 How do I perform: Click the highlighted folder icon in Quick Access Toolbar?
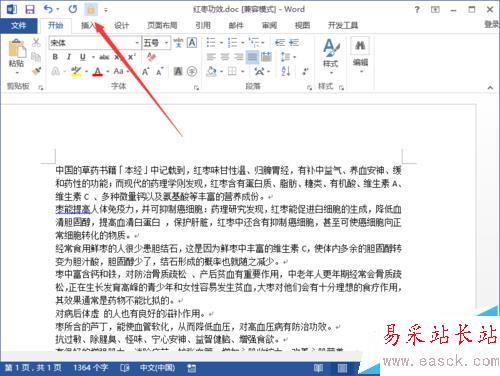click(91, 10)
